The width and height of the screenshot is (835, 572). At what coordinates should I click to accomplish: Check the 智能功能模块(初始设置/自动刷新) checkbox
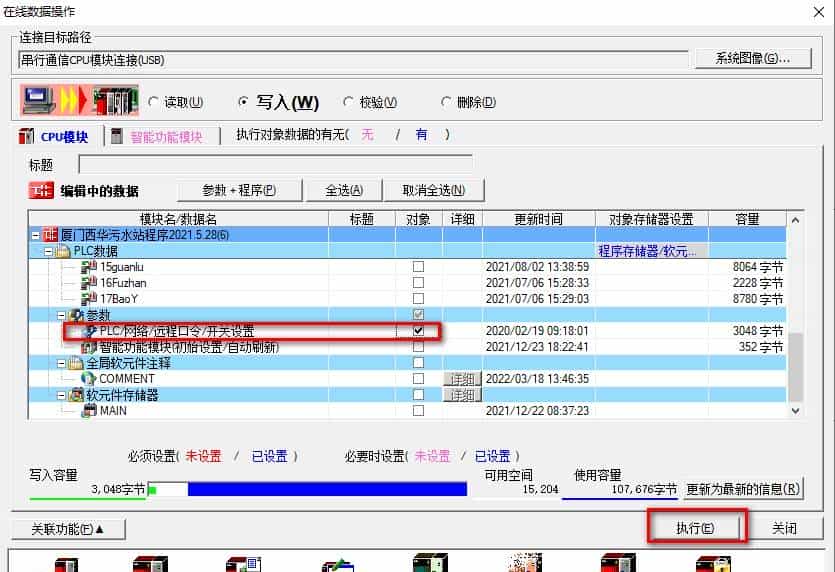pyautogui.click(x=419, y=347)
